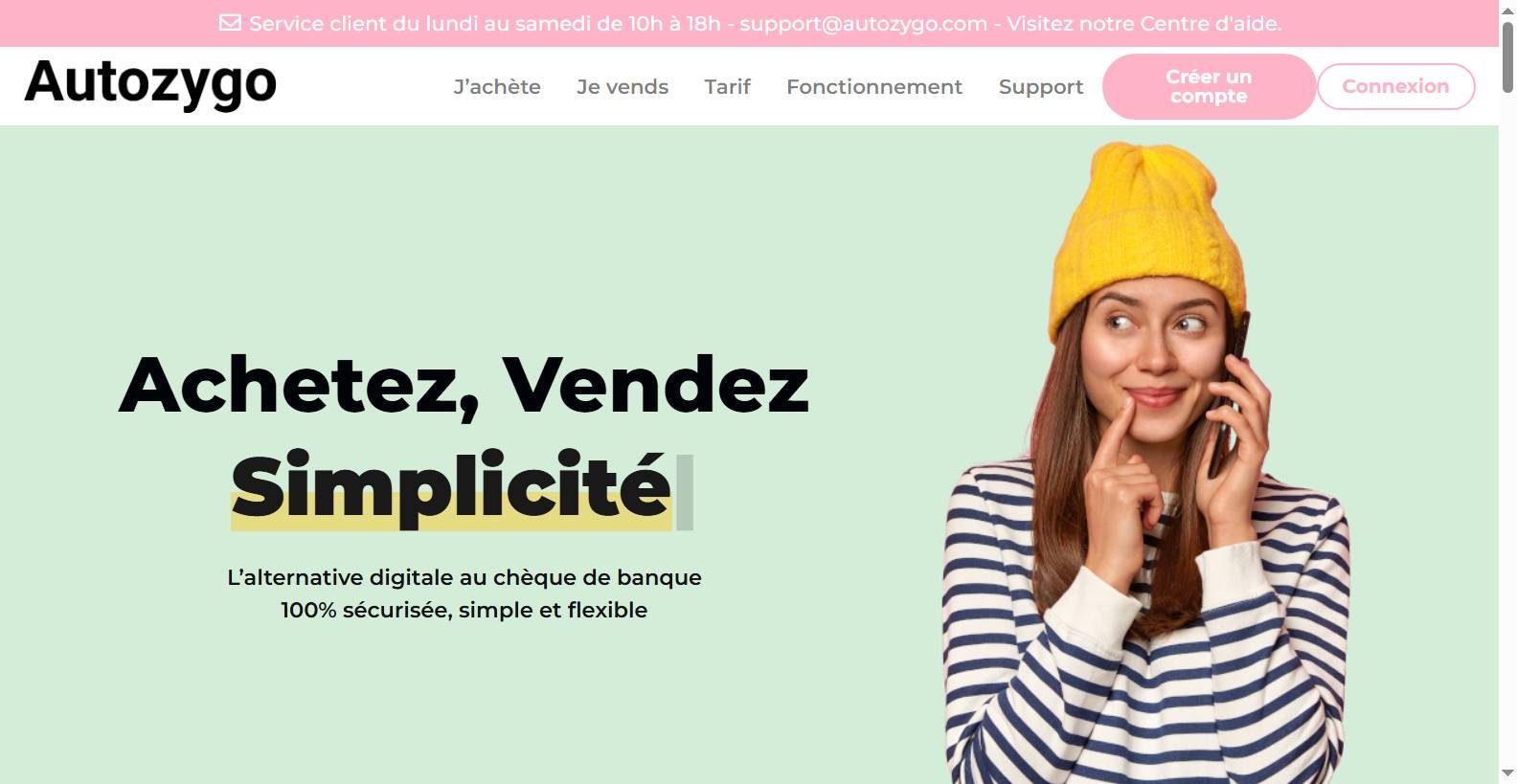Click the scrollbar down arrow
The height and width of the screenshot is (784, 1517).
coord(1507,773)
